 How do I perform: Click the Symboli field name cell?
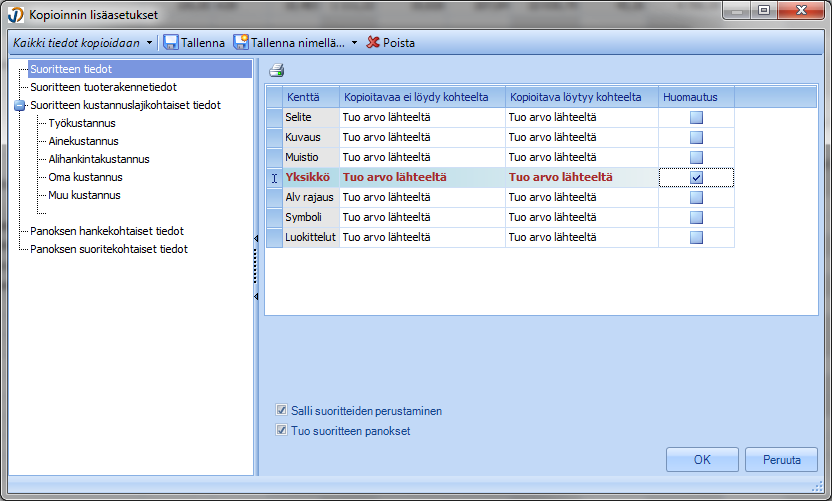pyautogui.click(x=310, y=218)
